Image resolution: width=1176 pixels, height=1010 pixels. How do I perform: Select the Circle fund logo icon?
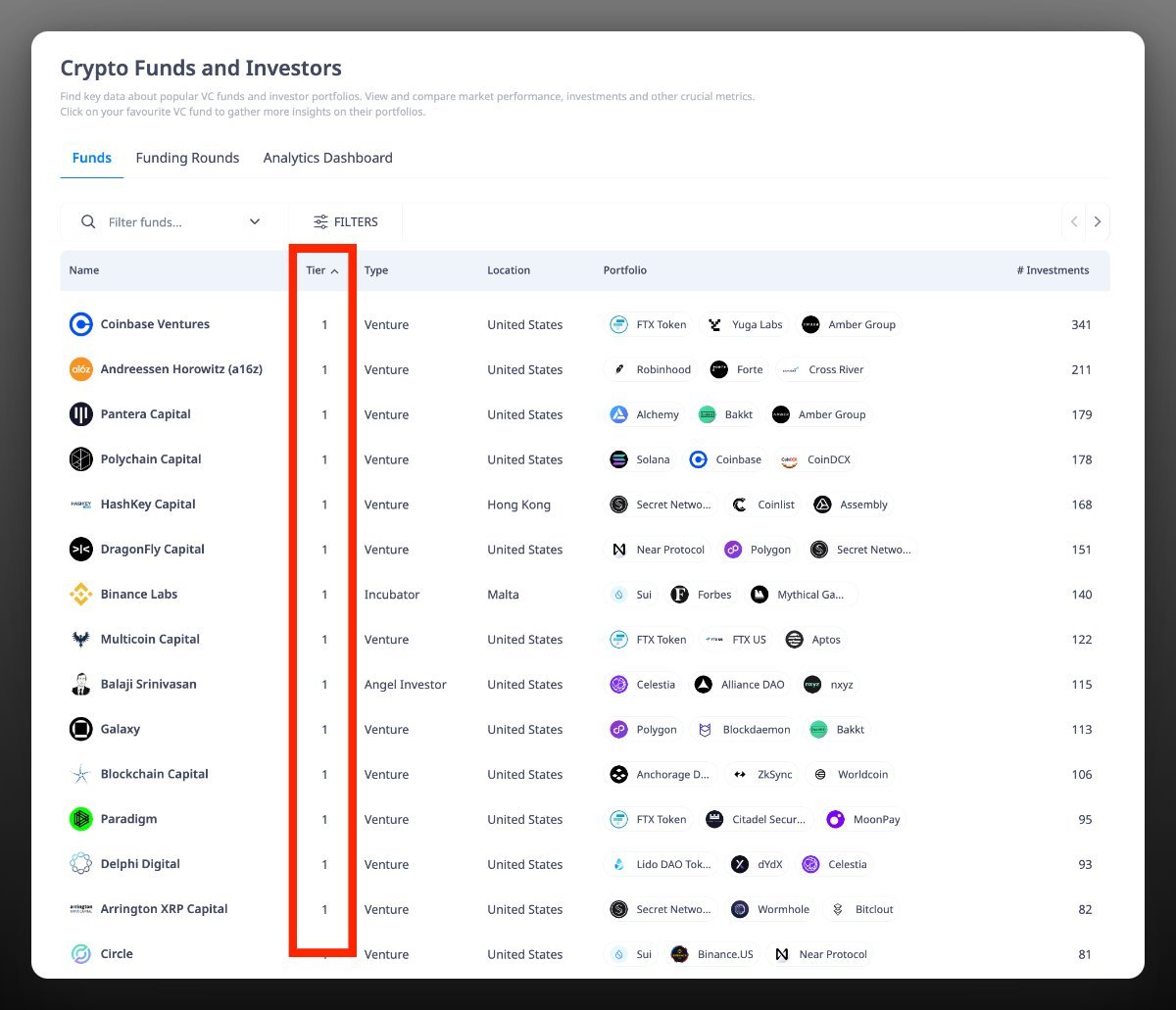[80, 954]
